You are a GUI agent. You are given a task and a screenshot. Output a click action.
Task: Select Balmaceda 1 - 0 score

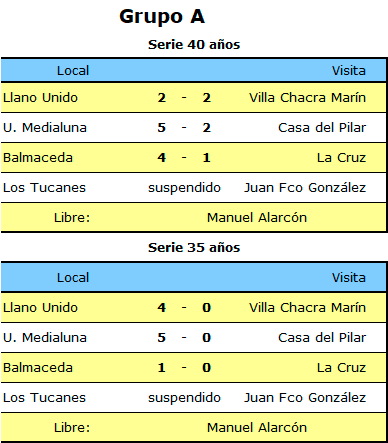[x=184, y=368]
